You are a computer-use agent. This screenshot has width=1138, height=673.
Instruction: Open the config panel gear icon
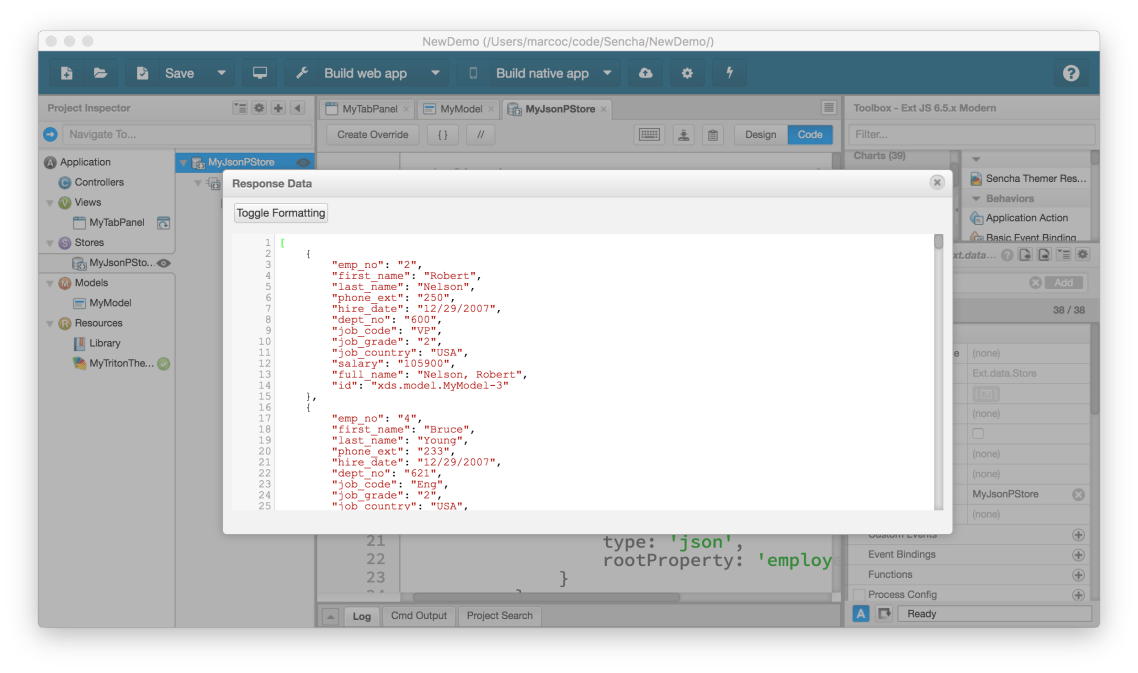pos(1083,255)
